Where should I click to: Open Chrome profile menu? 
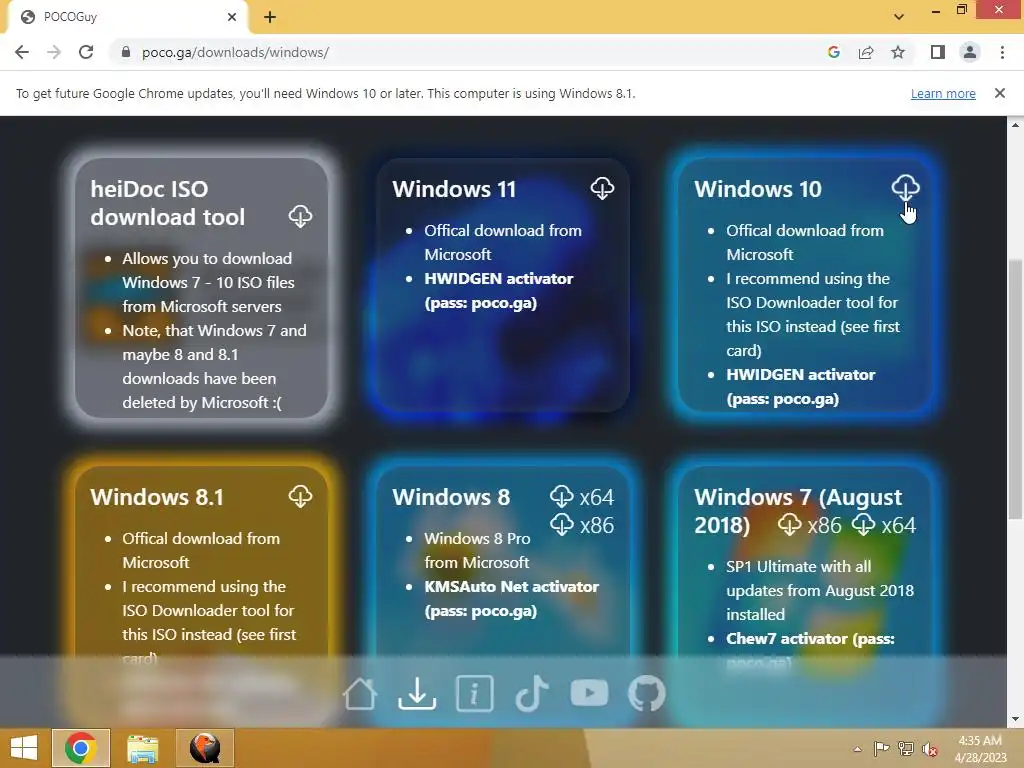click(970, 52)
